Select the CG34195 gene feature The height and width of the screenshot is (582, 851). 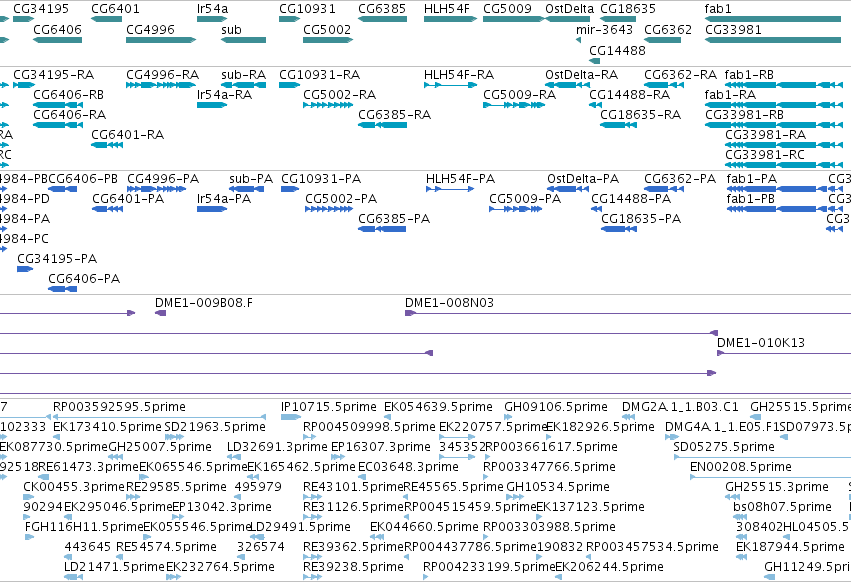(23, 19)
